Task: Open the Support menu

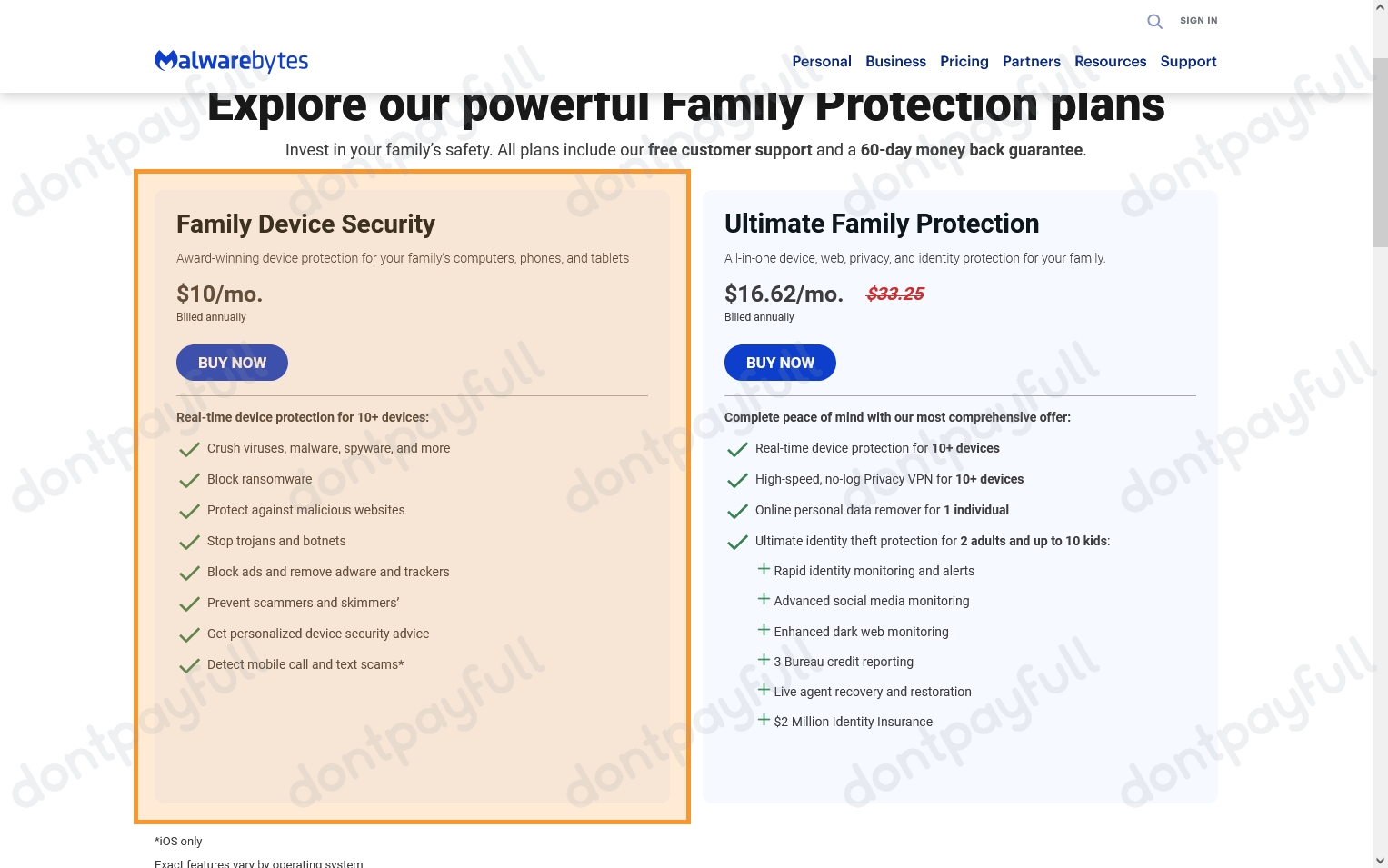Action: pos(1188,62)
